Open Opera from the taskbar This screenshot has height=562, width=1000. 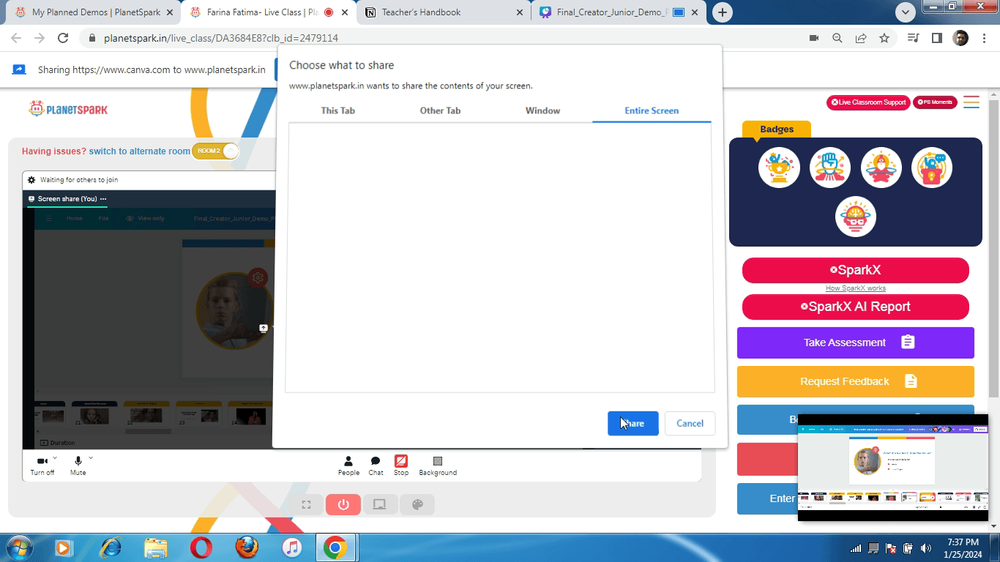201,548
